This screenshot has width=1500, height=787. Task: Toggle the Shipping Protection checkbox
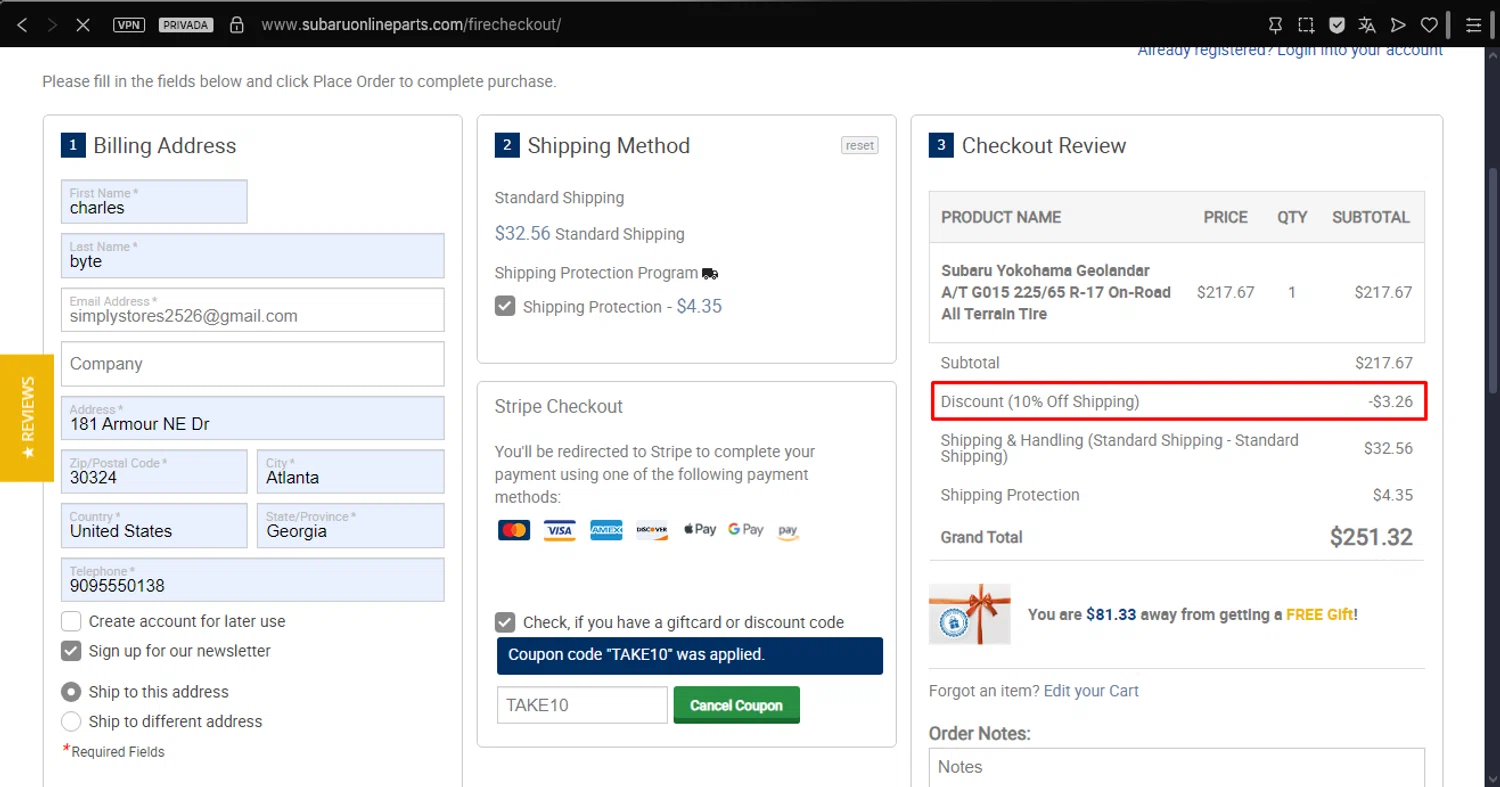coord(506,306)
